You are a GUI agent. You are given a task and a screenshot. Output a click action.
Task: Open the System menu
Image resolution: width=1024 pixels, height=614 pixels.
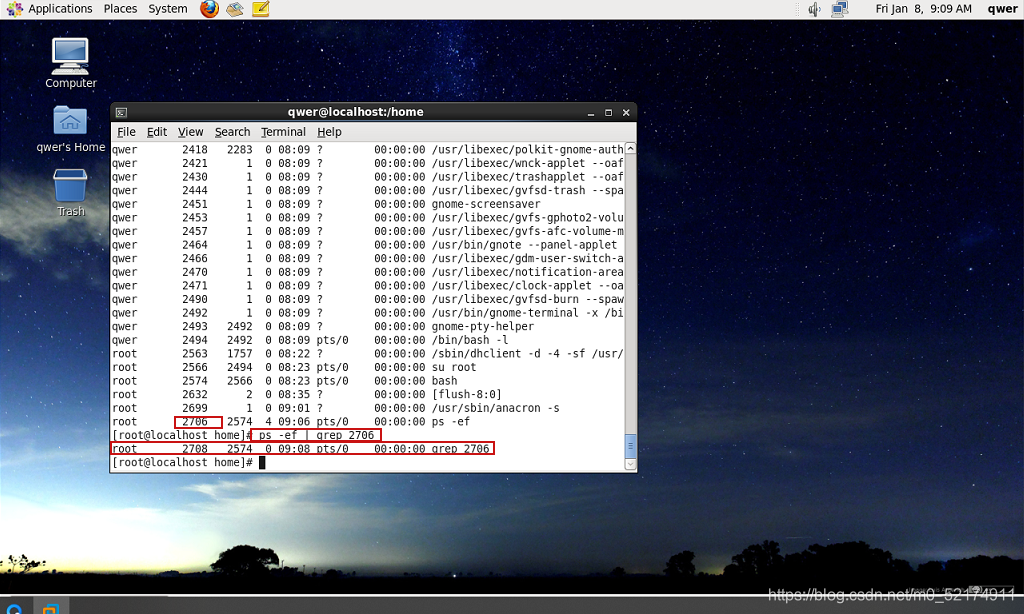(x=168, y=9)
